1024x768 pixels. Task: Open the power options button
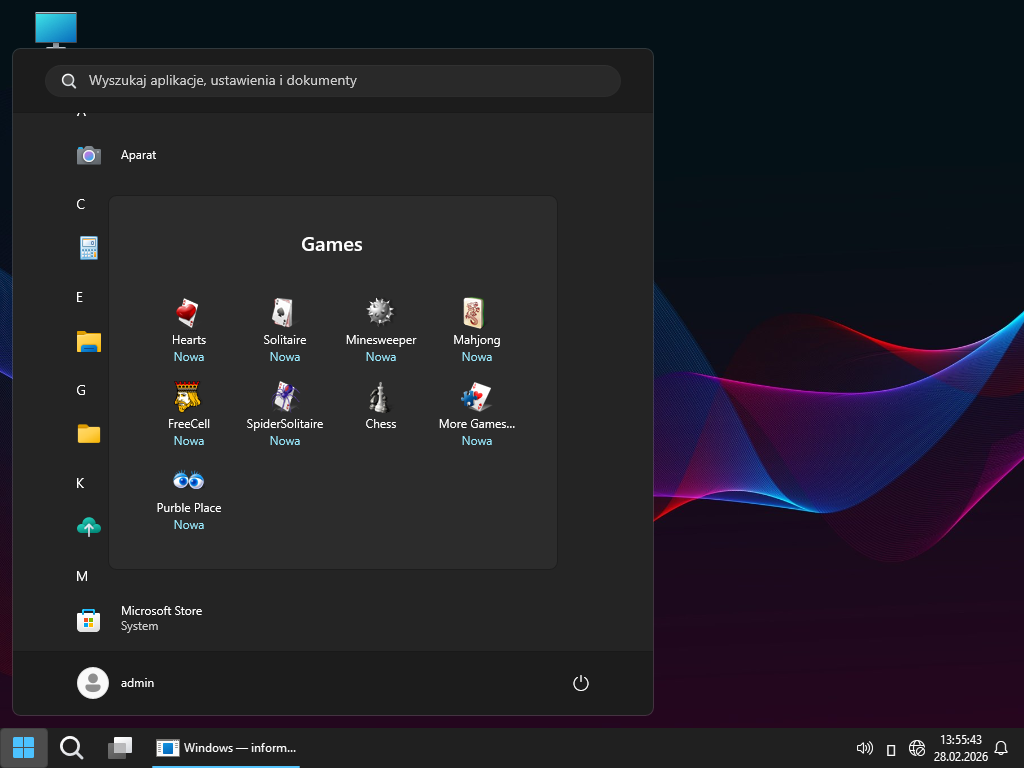[581, 683]
